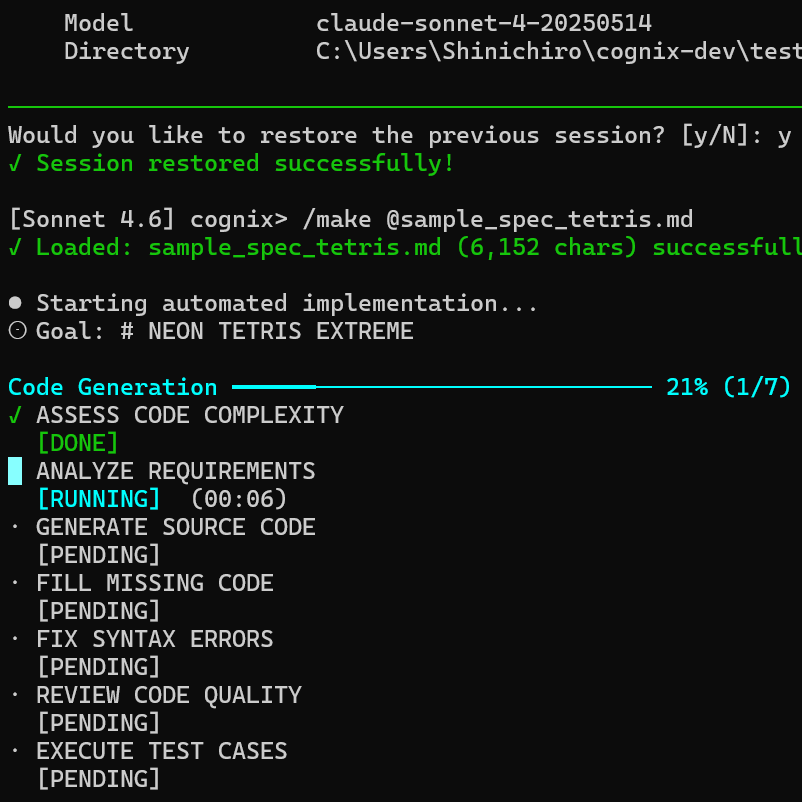The height and width of the screenshot is (802, 802).
Task: Click the 'GENERATE SOURCE CODE' step
Action: (176, 527)
